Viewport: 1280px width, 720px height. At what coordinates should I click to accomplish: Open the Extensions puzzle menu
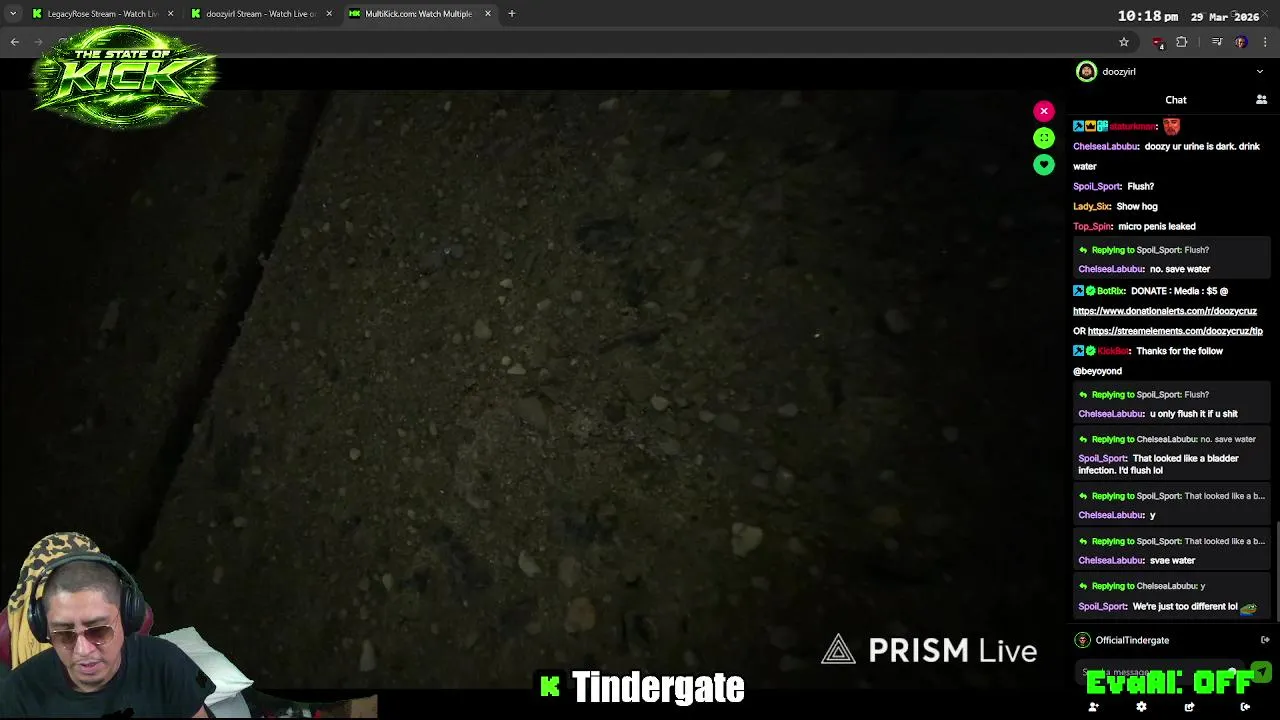point(1182,42)
